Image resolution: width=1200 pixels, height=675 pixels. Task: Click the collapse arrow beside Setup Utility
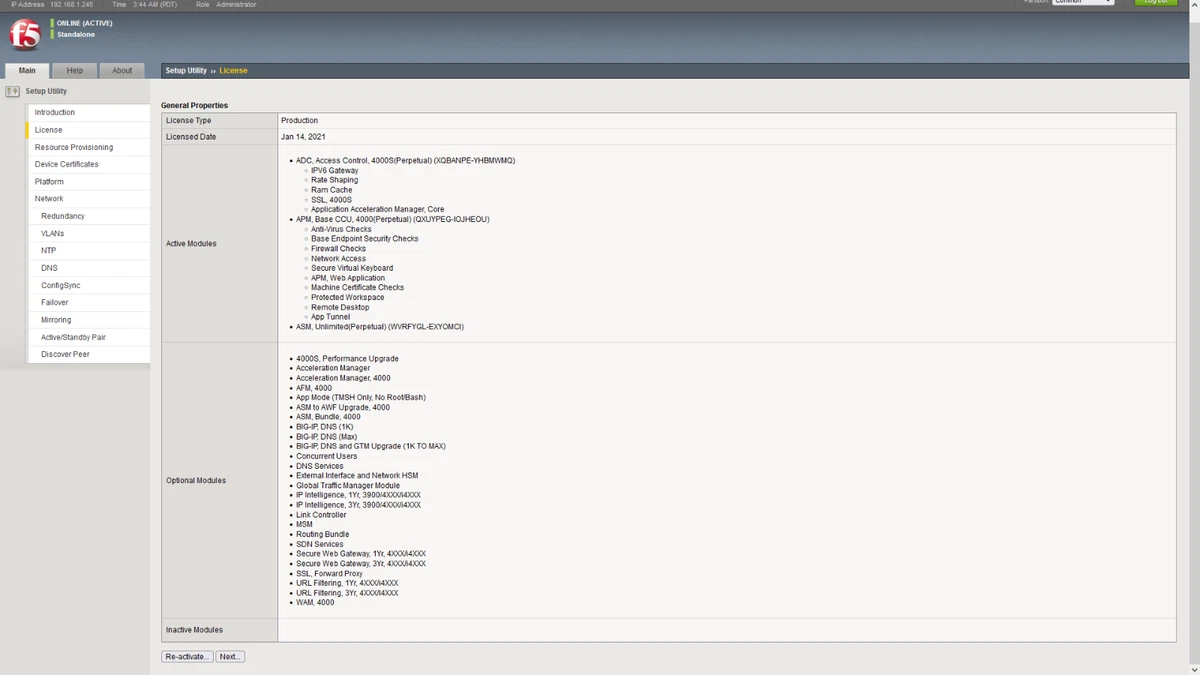coord(8,91)
